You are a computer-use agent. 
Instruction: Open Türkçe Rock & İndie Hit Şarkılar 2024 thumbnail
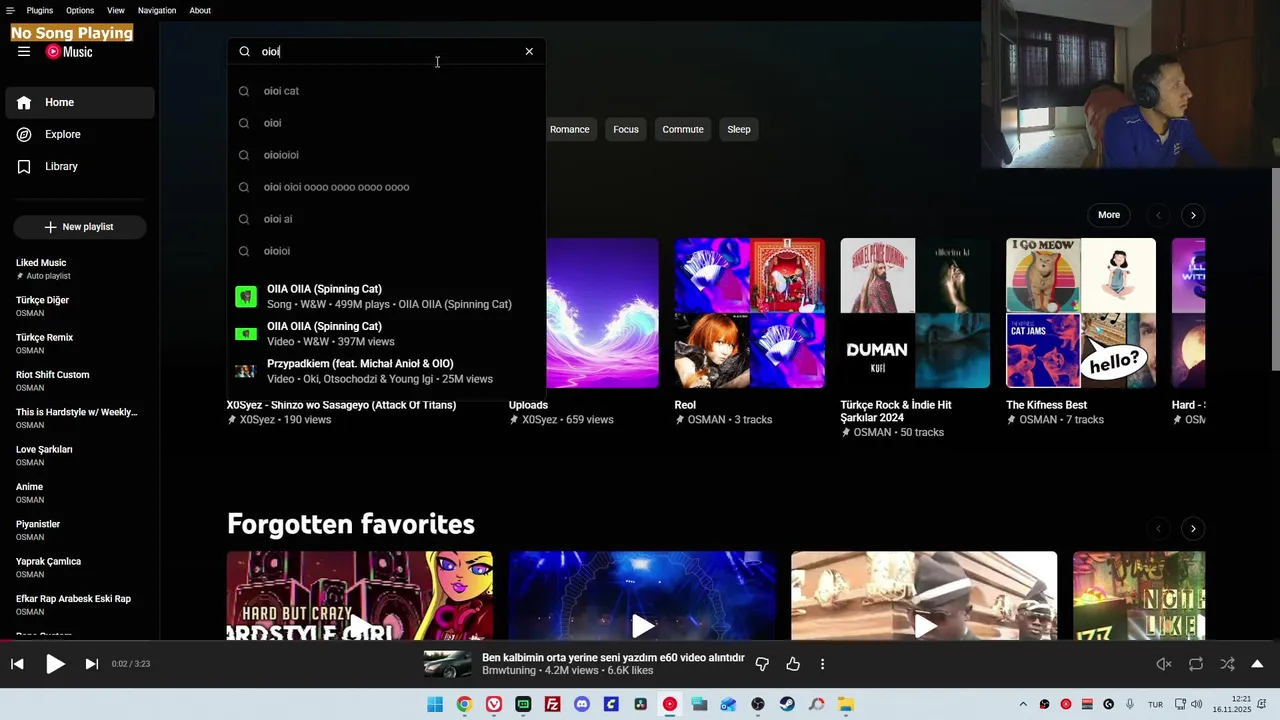point(915,313)
